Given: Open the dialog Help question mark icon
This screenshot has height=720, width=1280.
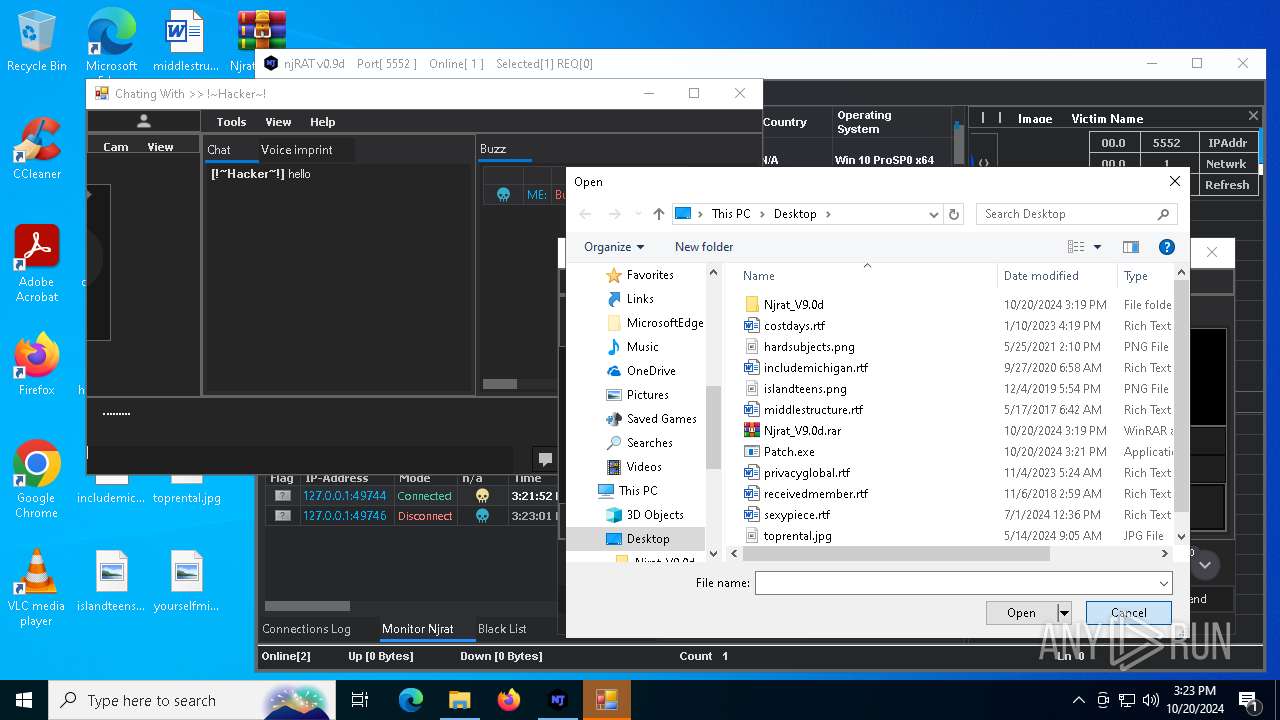Looking at the screenshot, I should coord(1166,247).
